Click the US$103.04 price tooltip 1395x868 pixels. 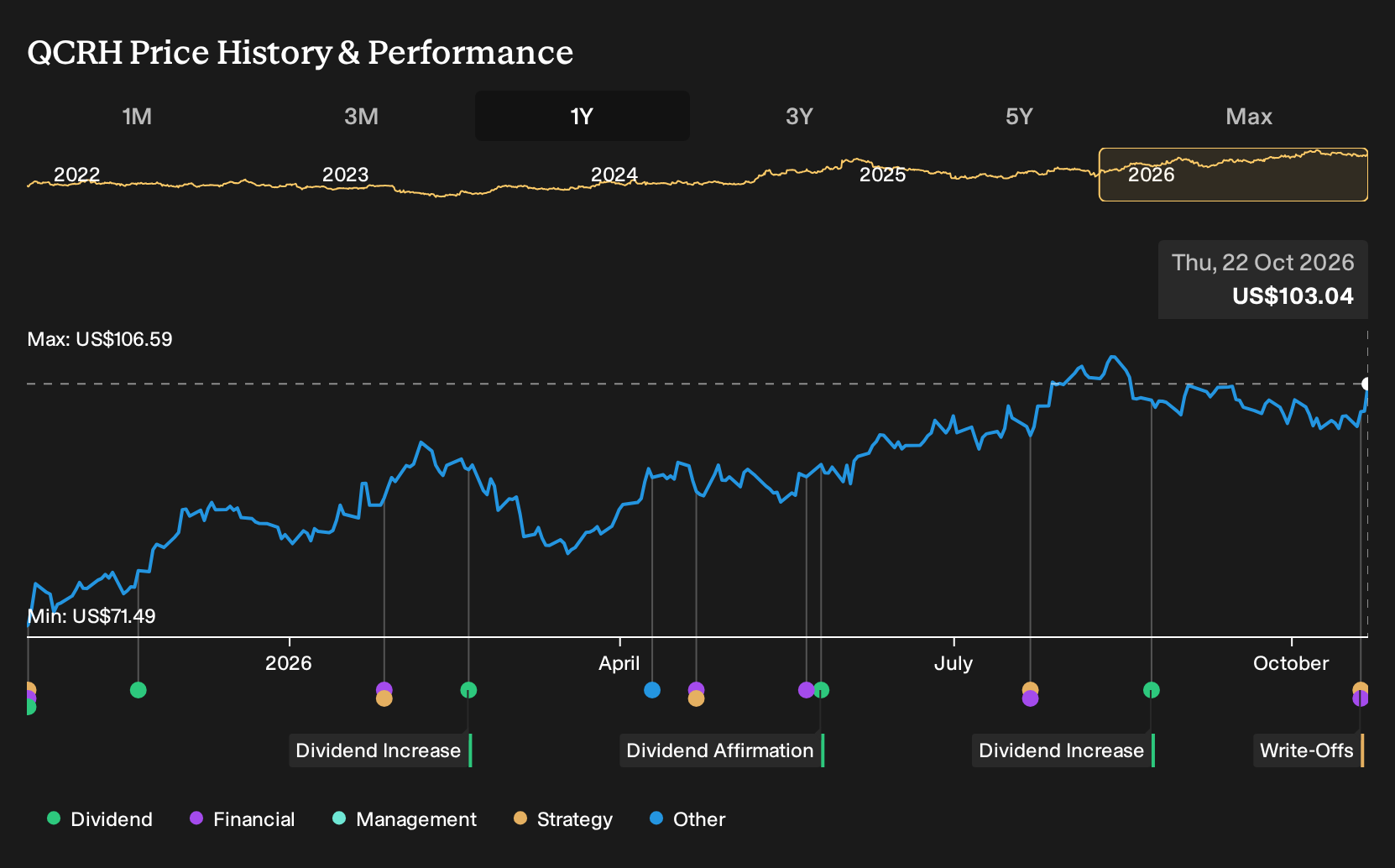point(1263,280)
